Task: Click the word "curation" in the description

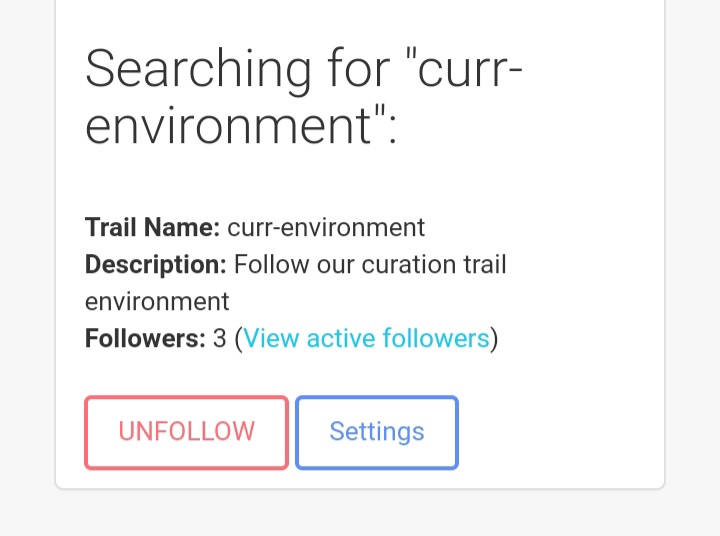Action: click(x=390, y=265)
